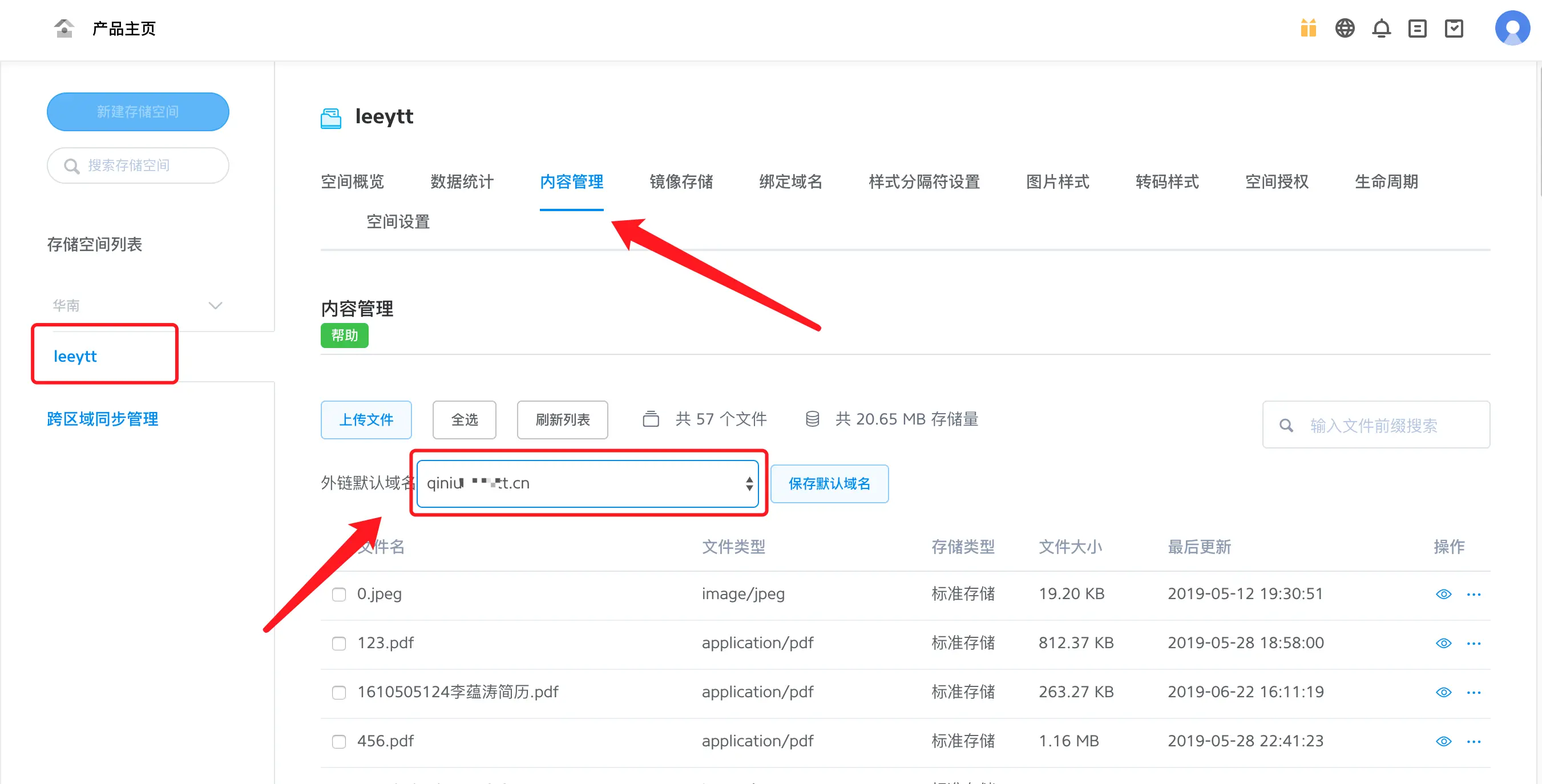Open the 绑定域名 tab

790,181
